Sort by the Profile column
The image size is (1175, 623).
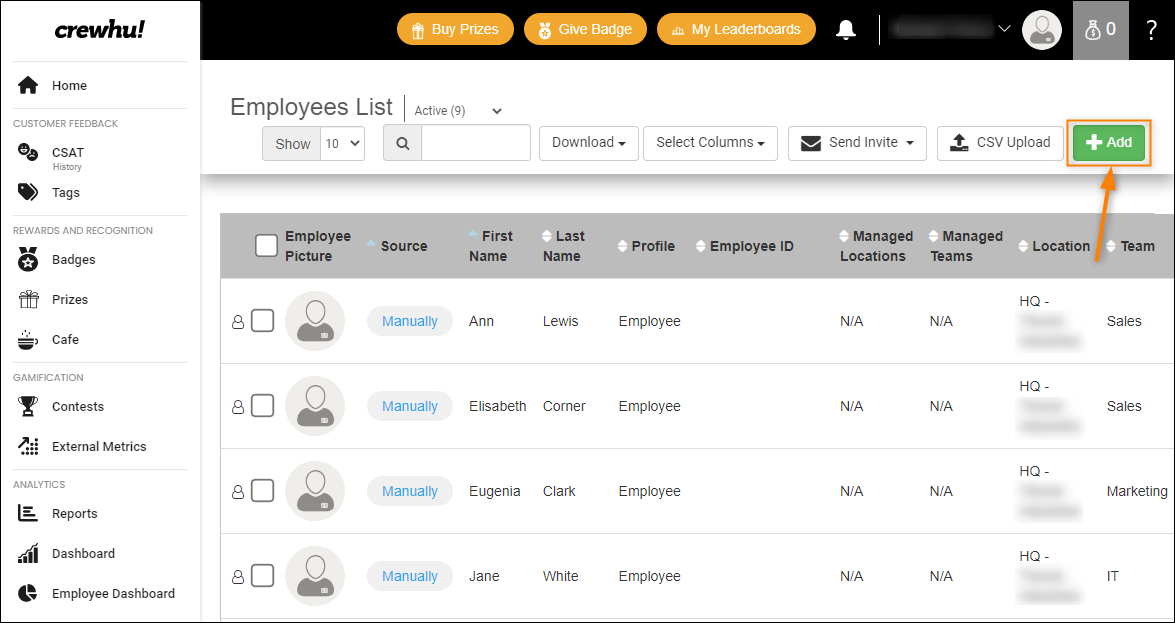pyautogui.click(x=646, y=246)
